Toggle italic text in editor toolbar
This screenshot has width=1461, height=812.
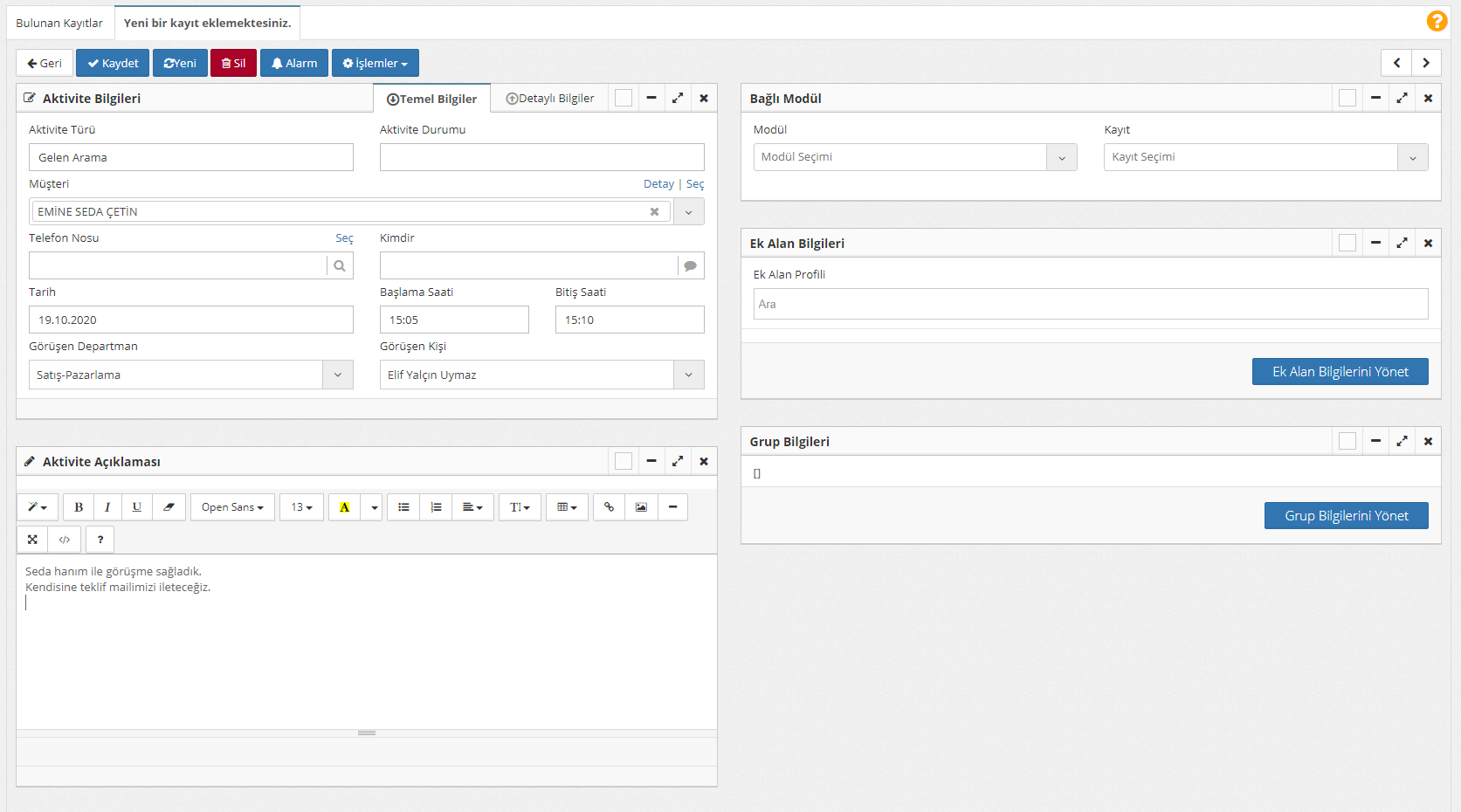tap(107, 507)
